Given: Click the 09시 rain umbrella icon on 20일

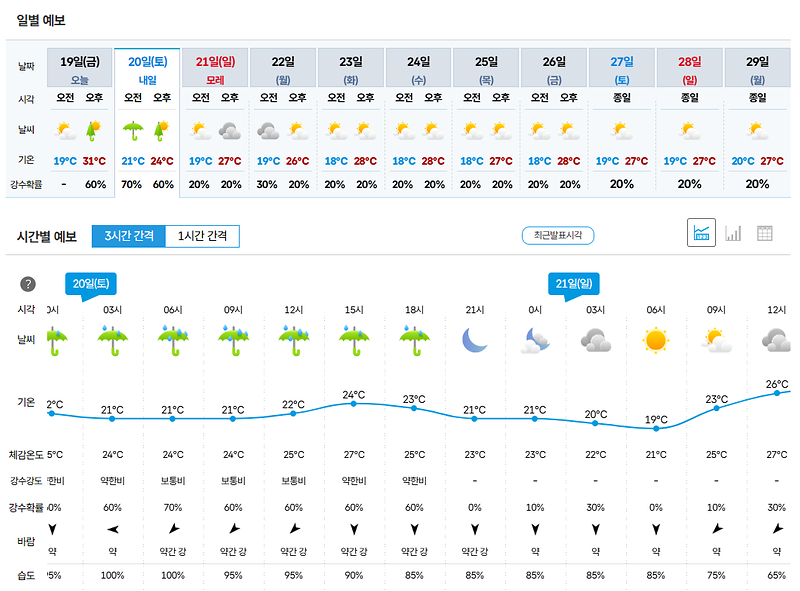Looking at the screenshot, I should tap(233, 340).
